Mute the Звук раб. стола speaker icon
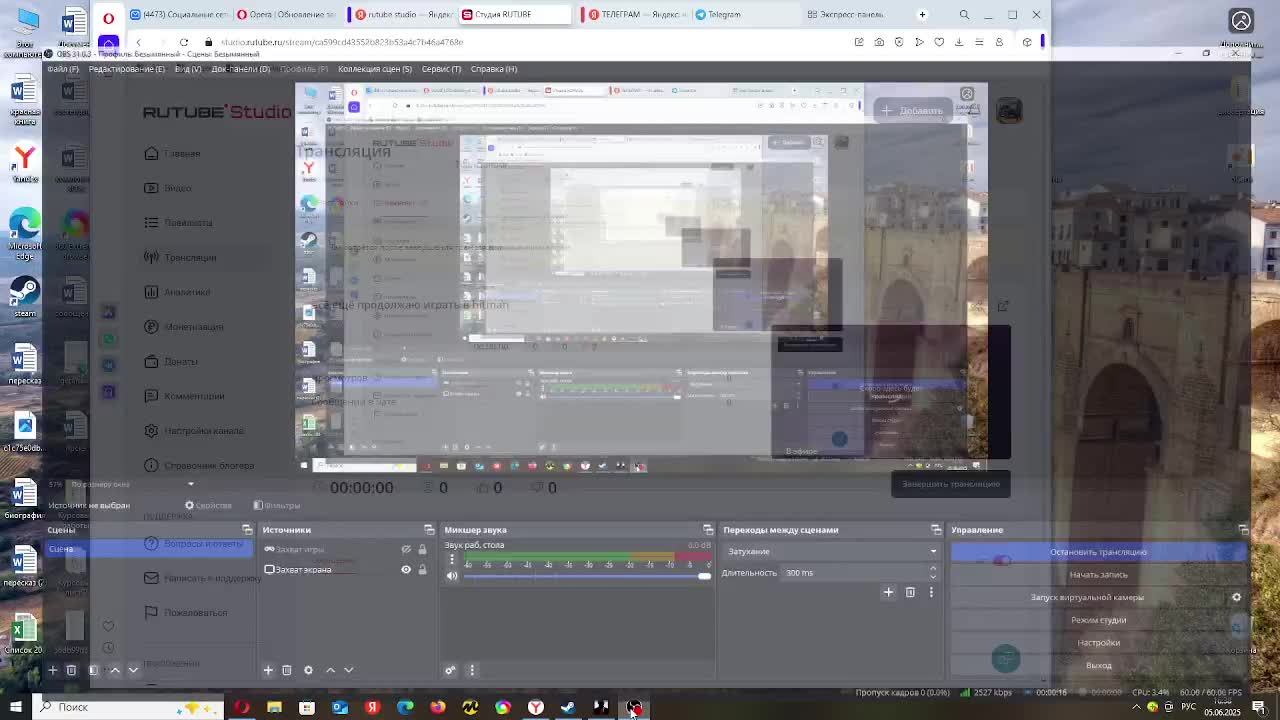 [x=452, y=575]
